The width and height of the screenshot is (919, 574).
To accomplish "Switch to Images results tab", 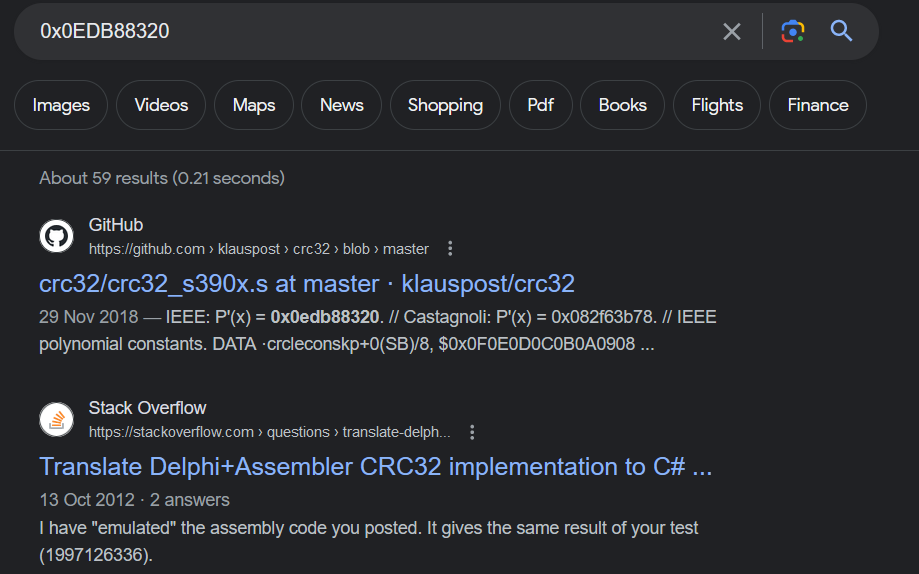I will (x=61, y=105).
